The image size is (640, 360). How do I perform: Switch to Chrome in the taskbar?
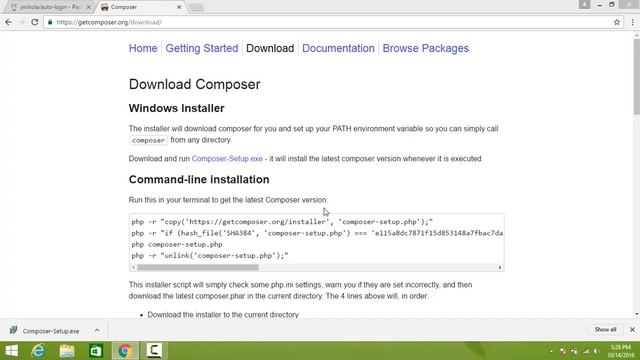pos(125,351)
